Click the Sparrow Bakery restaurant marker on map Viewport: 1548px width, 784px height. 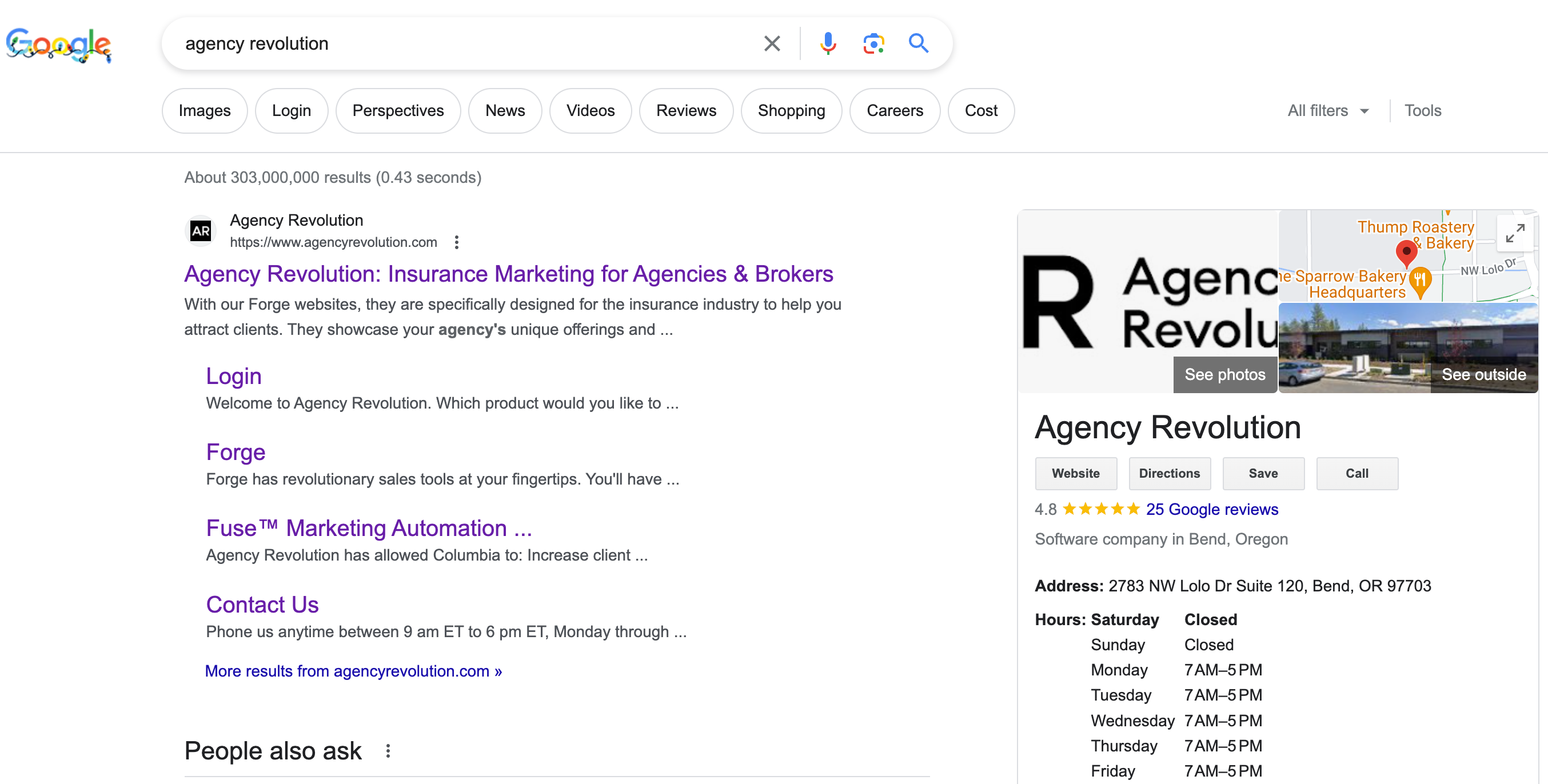click(1420, 282)
